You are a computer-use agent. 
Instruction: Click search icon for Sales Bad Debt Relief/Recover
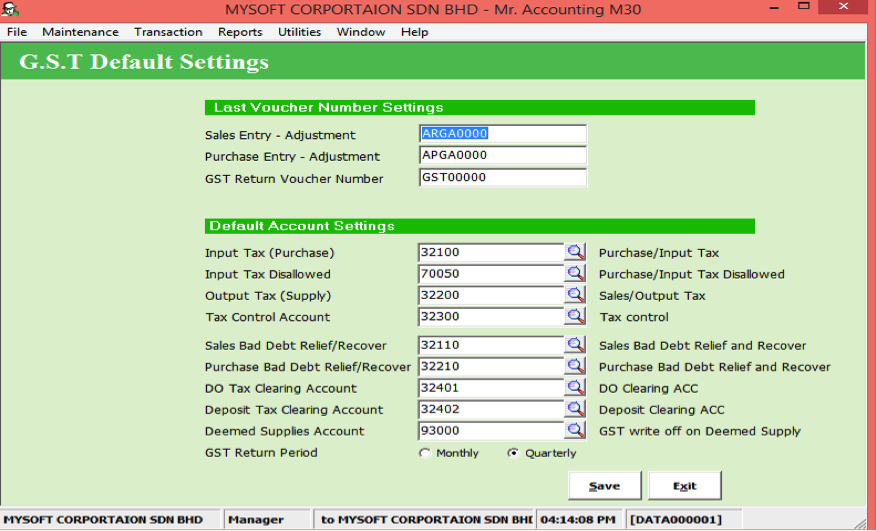tap(576, 345)
